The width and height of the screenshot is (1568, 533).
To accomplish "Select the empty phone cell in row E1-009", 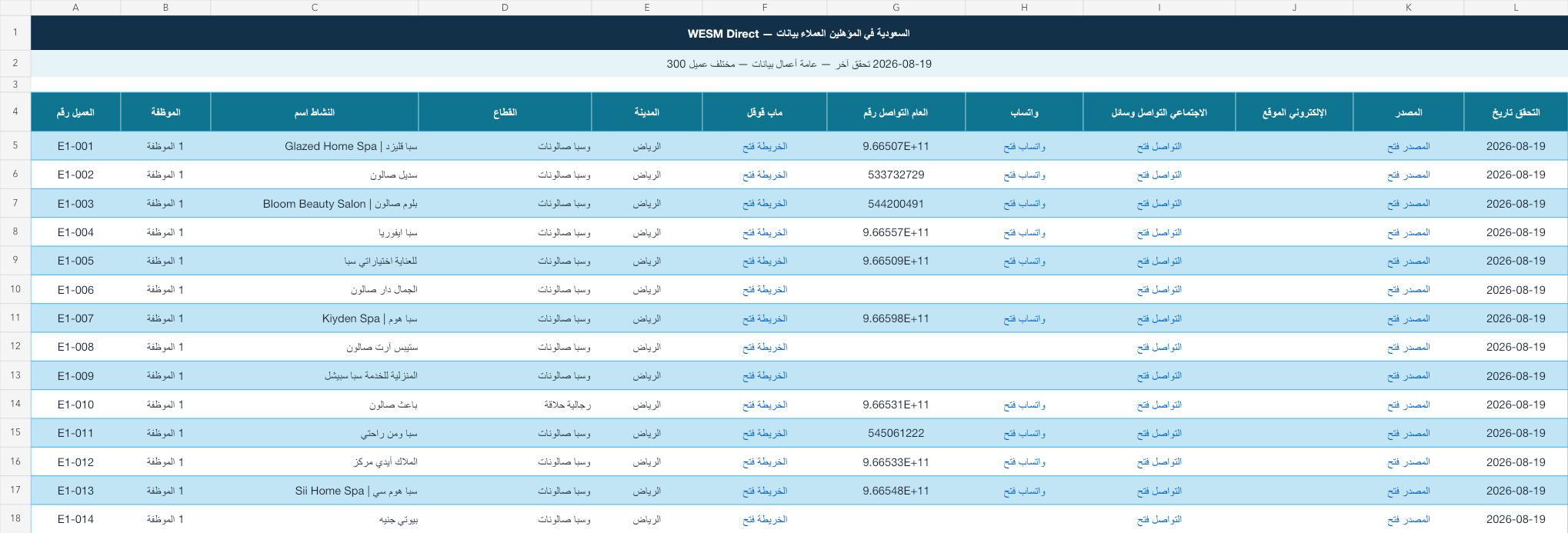I will (896, 376).
